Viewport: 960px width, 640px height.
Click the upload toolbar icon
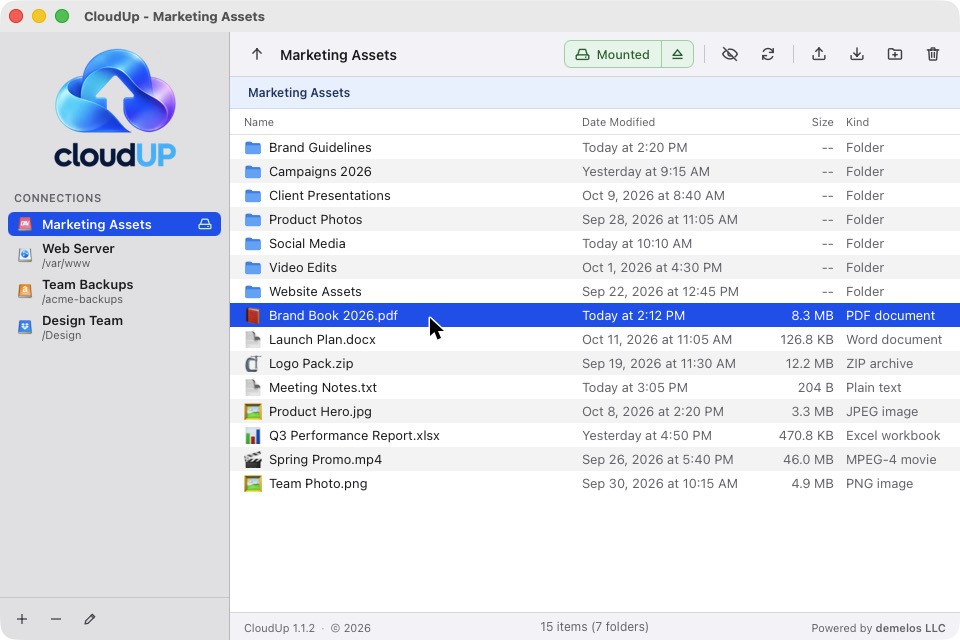point(819,55)
